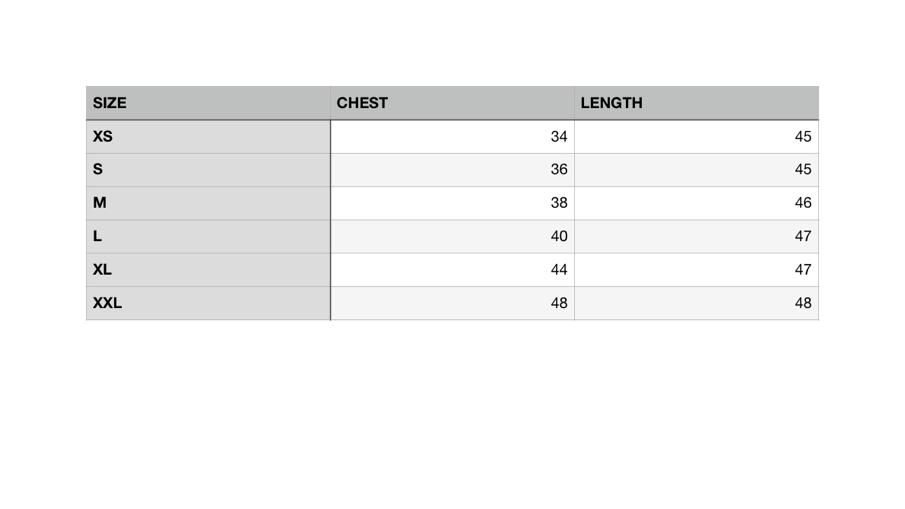Click the XS row header cell
The width and height of the screenshot is (905, 509).
(x=208, y=137)
